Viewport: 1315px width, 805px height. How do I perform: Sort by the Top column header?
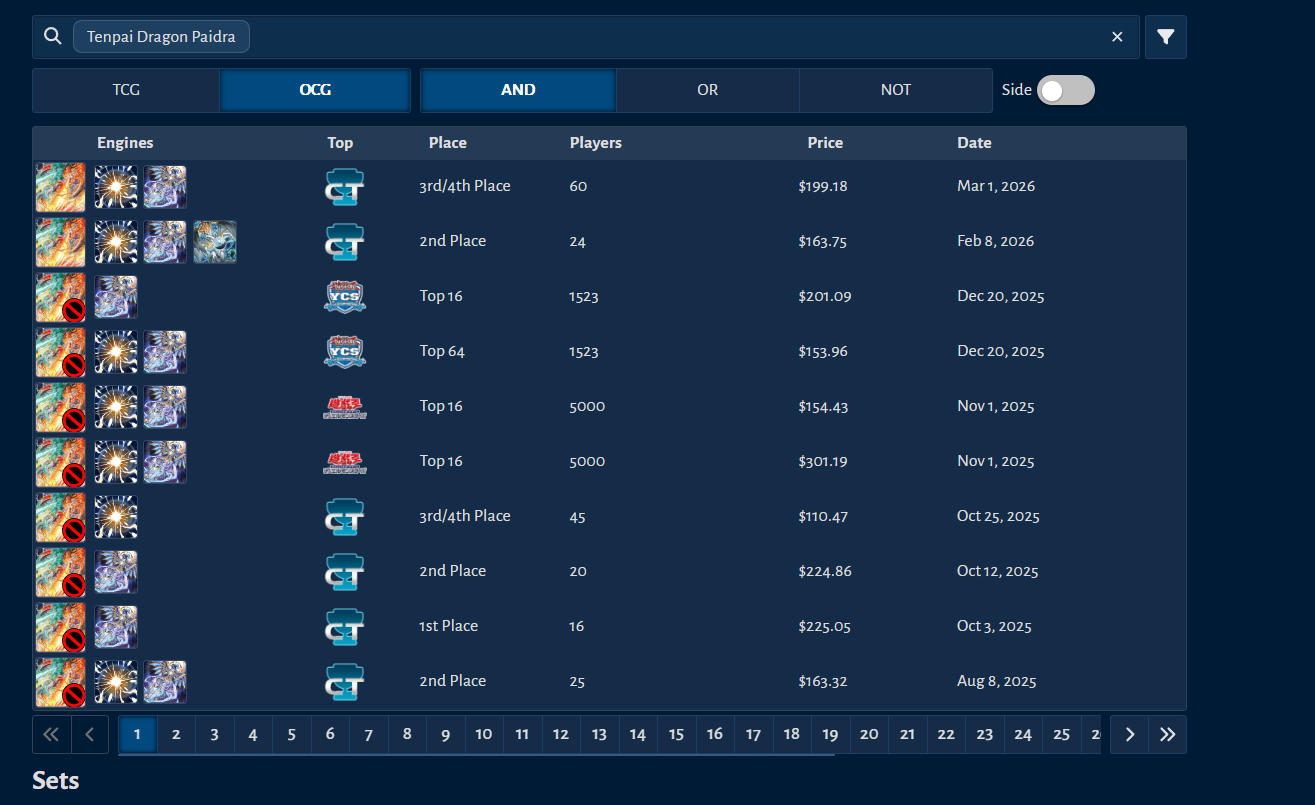click(x=340, y=143)
